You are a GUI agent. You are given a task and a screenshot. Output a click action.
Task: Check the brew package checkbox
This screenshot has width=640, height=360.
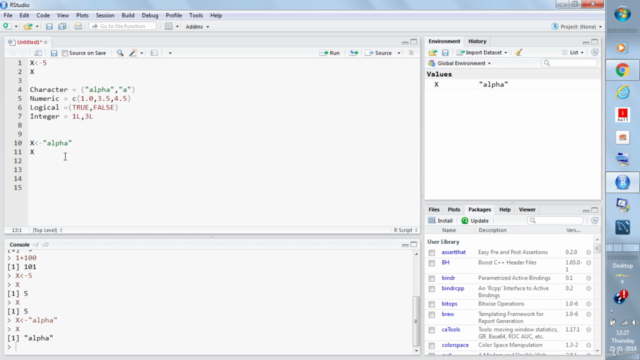(431, 314)
